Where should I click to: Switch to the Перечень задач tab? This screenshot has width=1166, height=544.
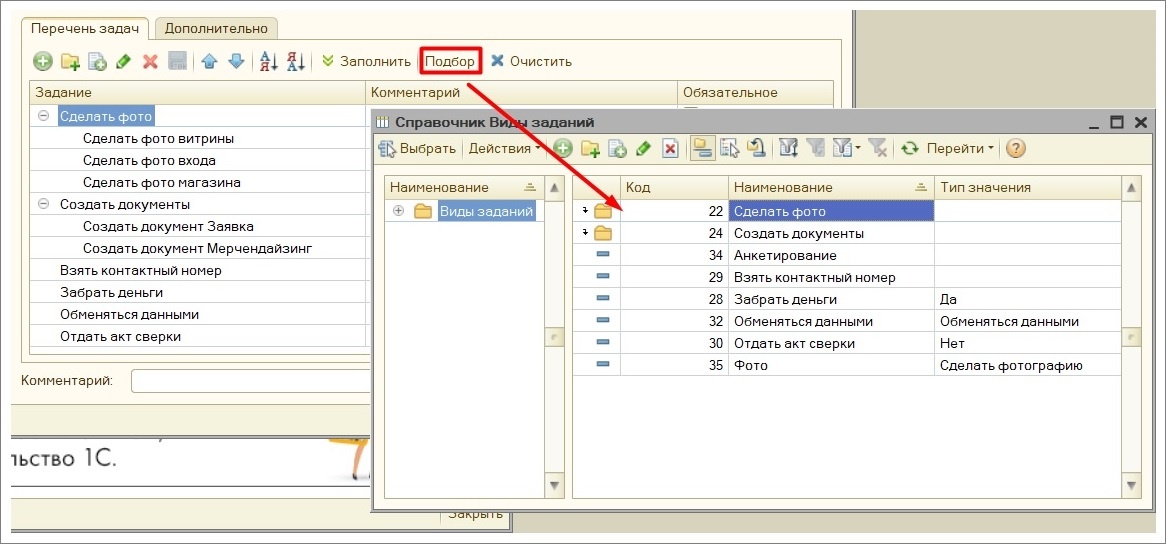coord(85,29)
